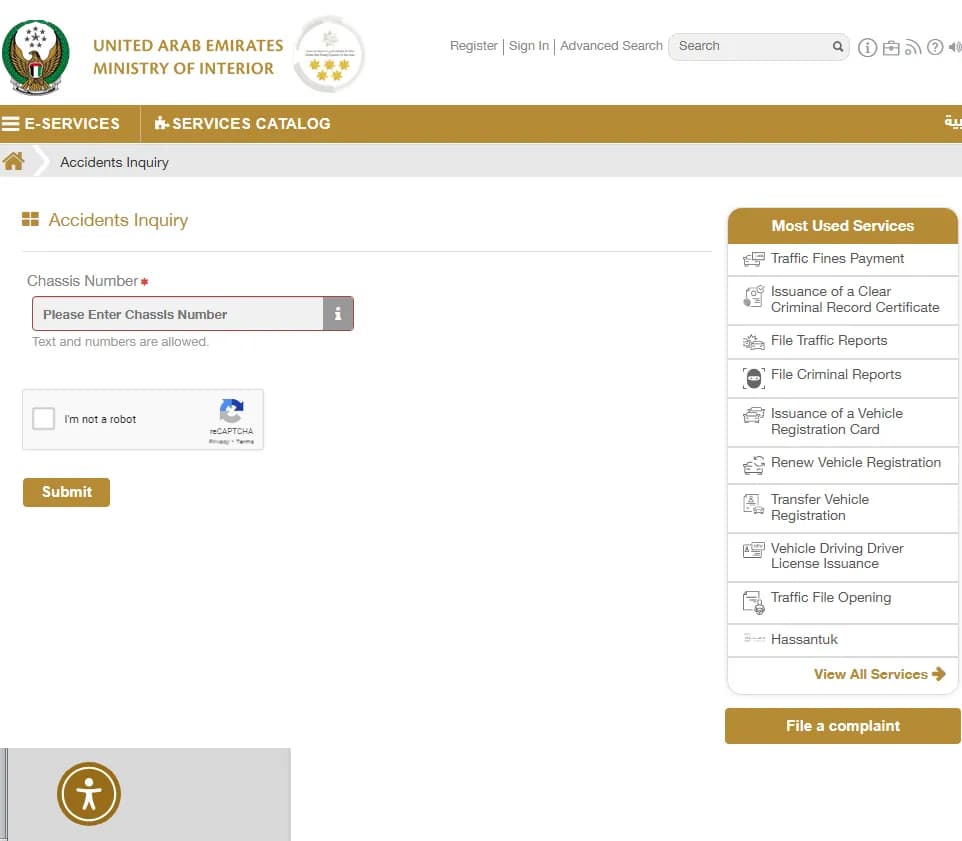Open Renew Vehicle Registration service
962x841 pixels.
[x=855, y=463]
